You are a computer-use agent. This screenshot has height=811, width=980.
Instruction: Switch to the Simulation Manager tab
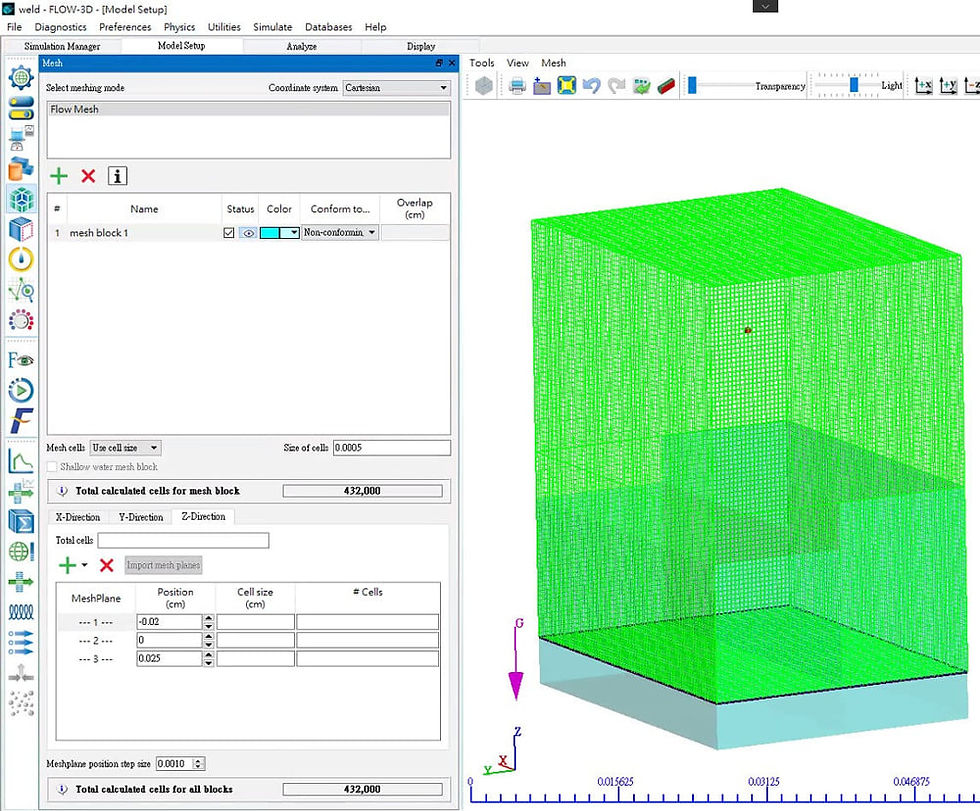click(x=62, y=46)
